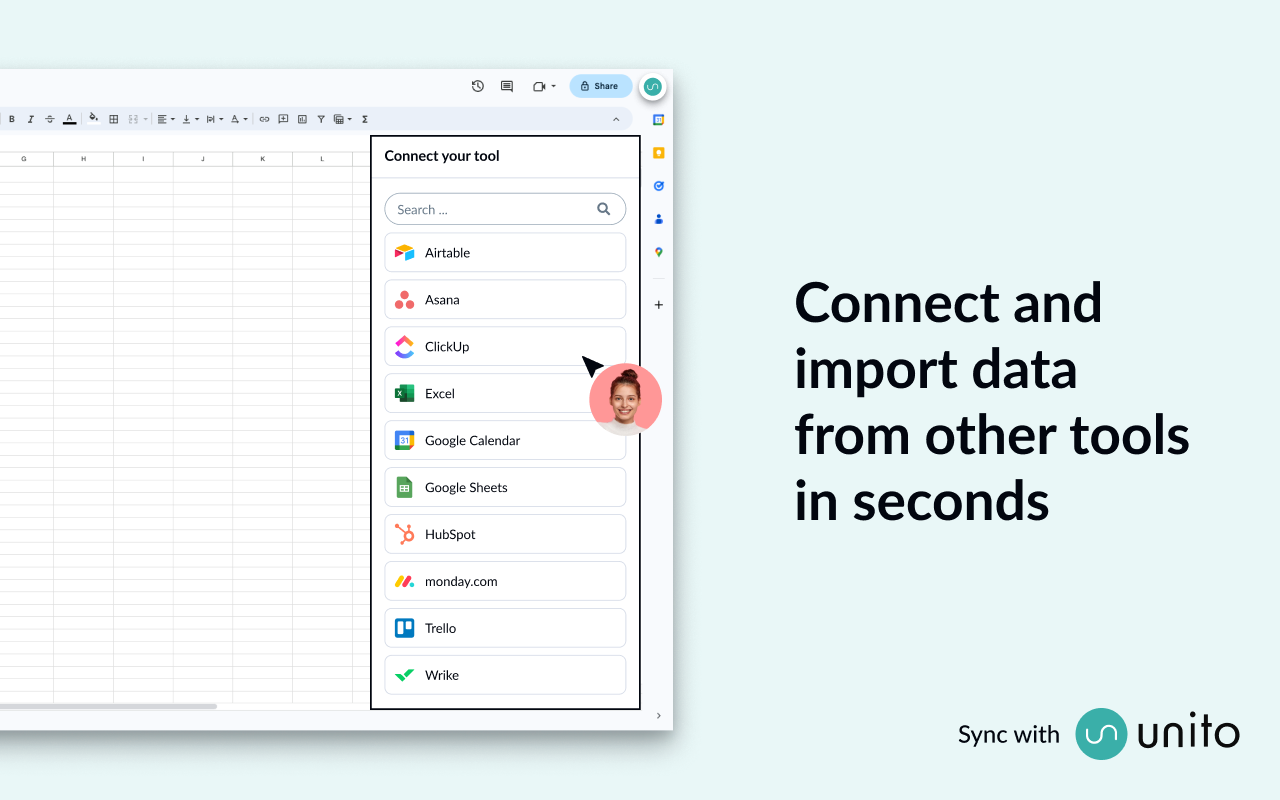Screen dimensions: 1280x800
Task: Select column header K
Action: tap(263, 159)
